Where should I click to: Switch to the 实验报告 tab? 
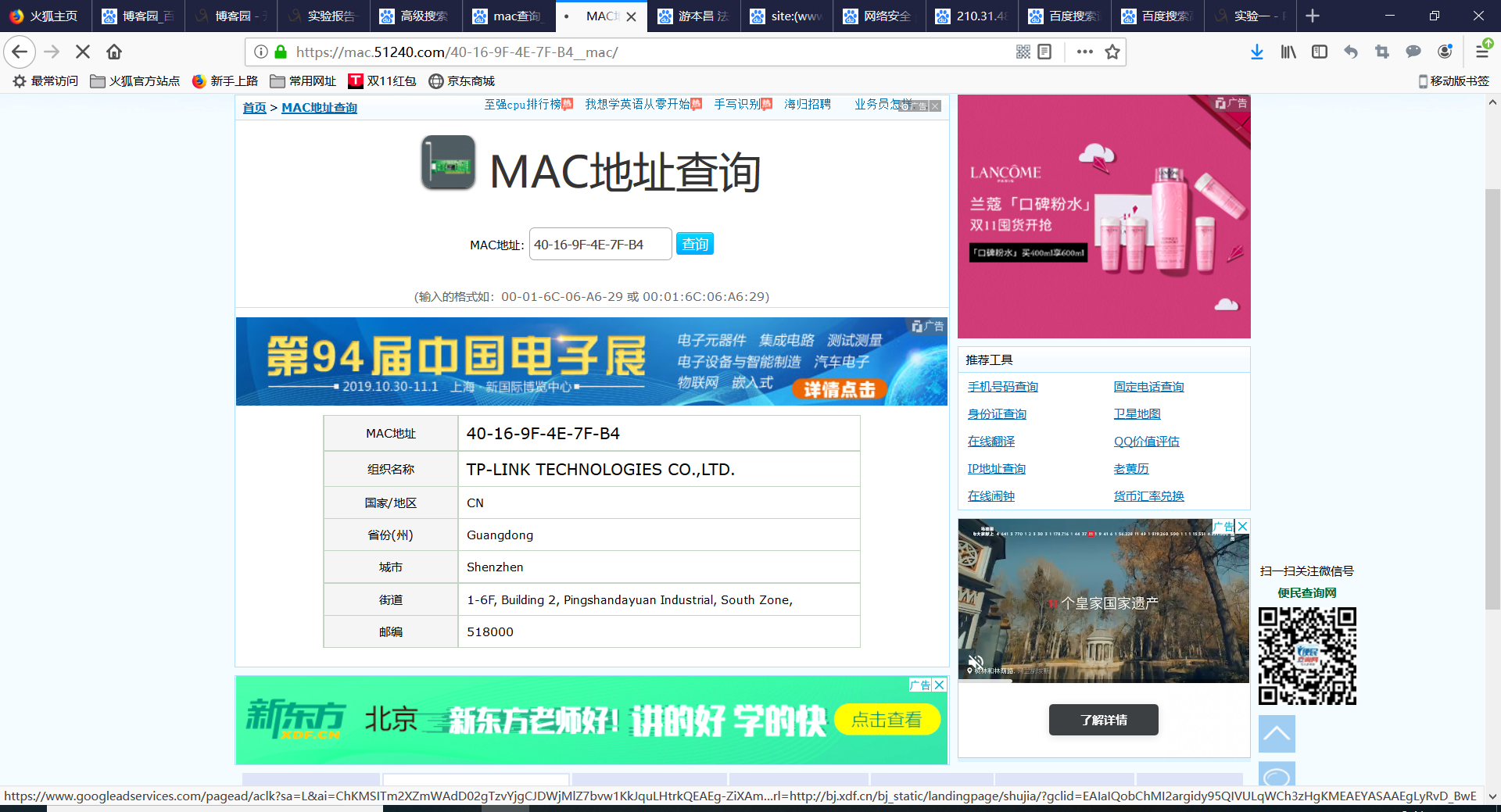tap(322, 16)
